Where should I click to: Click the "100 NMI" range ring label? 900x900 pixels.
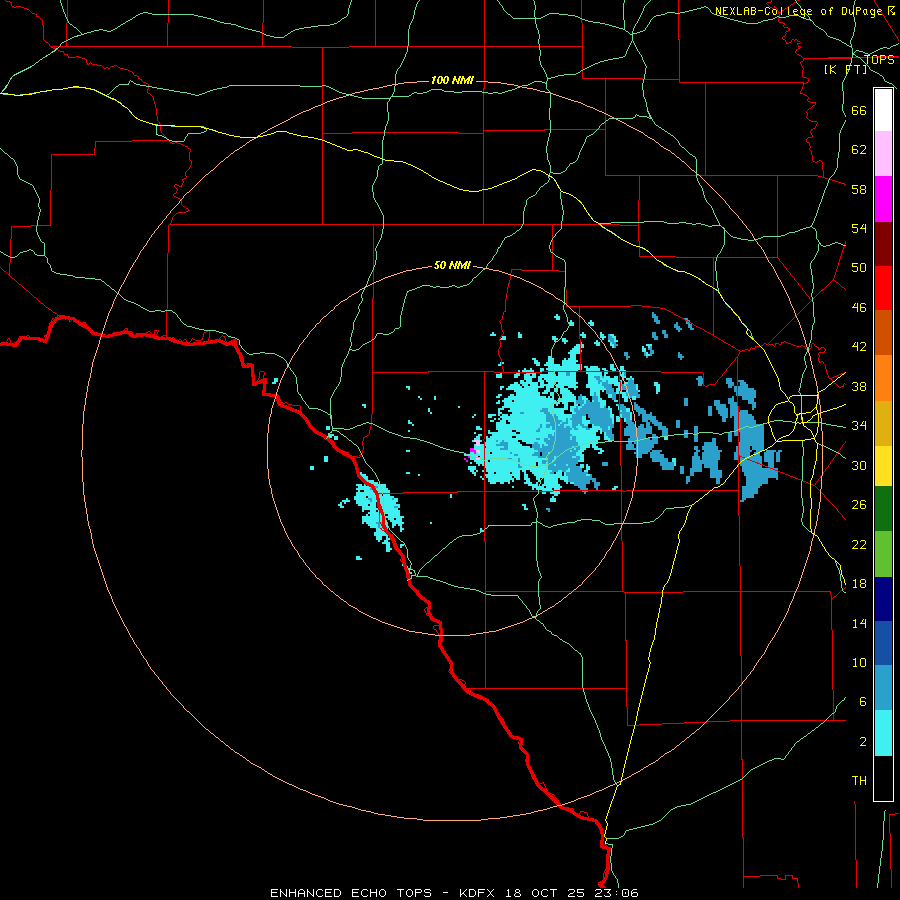tap(452, 80)
